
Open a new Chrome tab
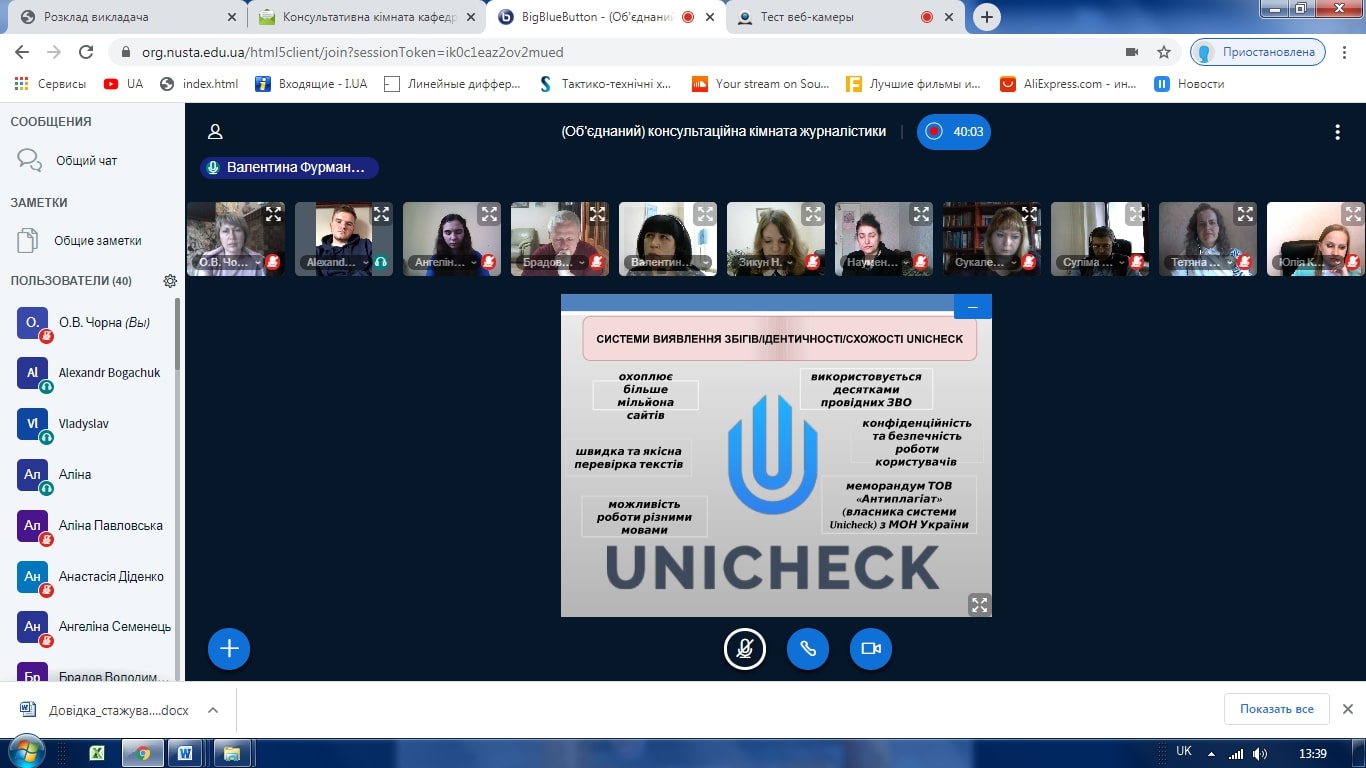[987, 17]
